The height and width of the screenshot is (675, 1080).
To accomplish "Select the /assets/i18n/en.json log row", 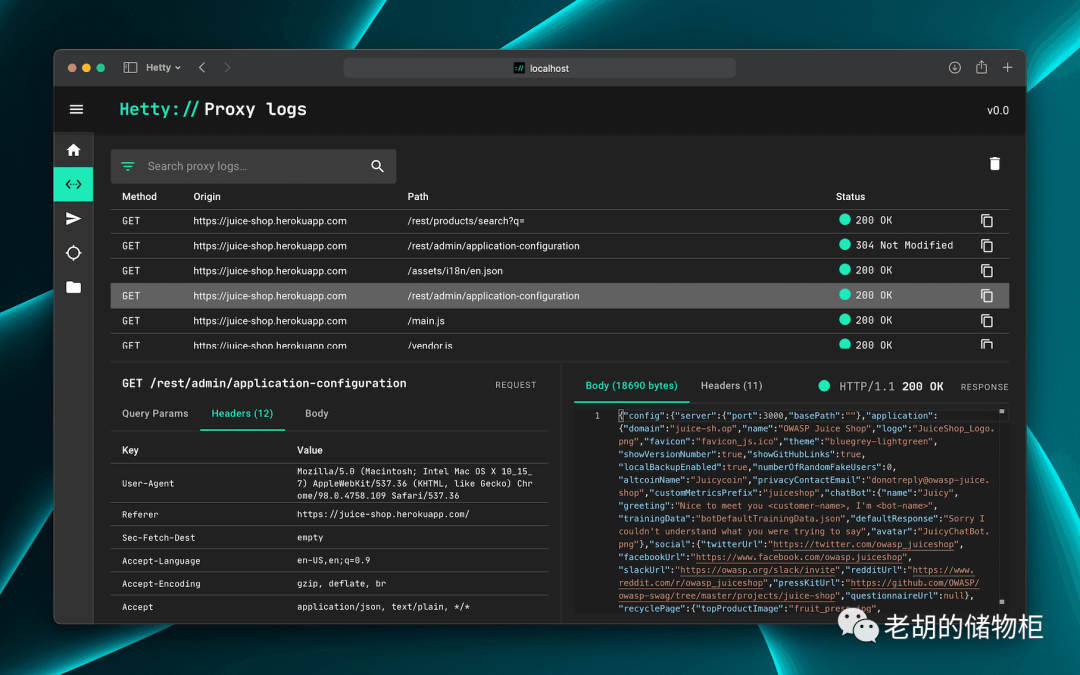I will (560, 271).
